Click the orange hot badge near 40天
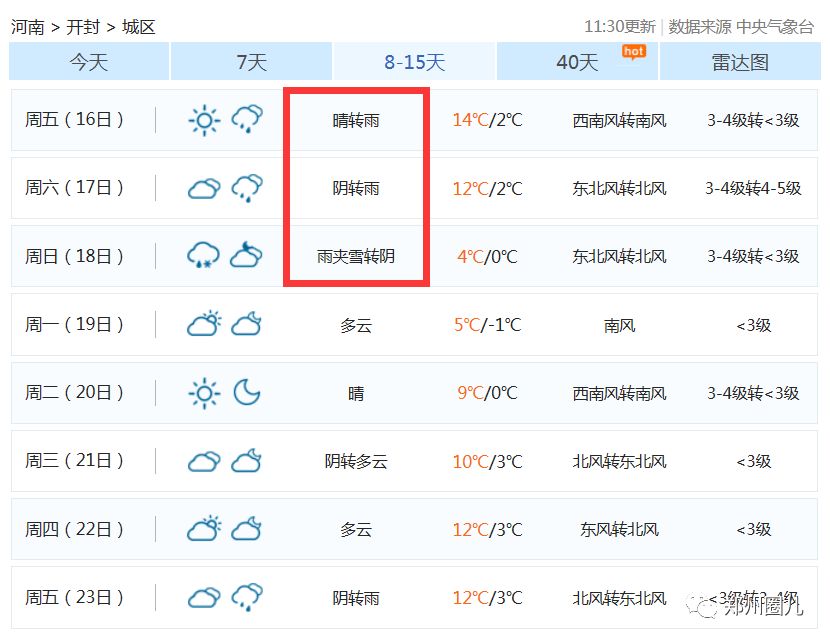 click(x=633, y=51)
